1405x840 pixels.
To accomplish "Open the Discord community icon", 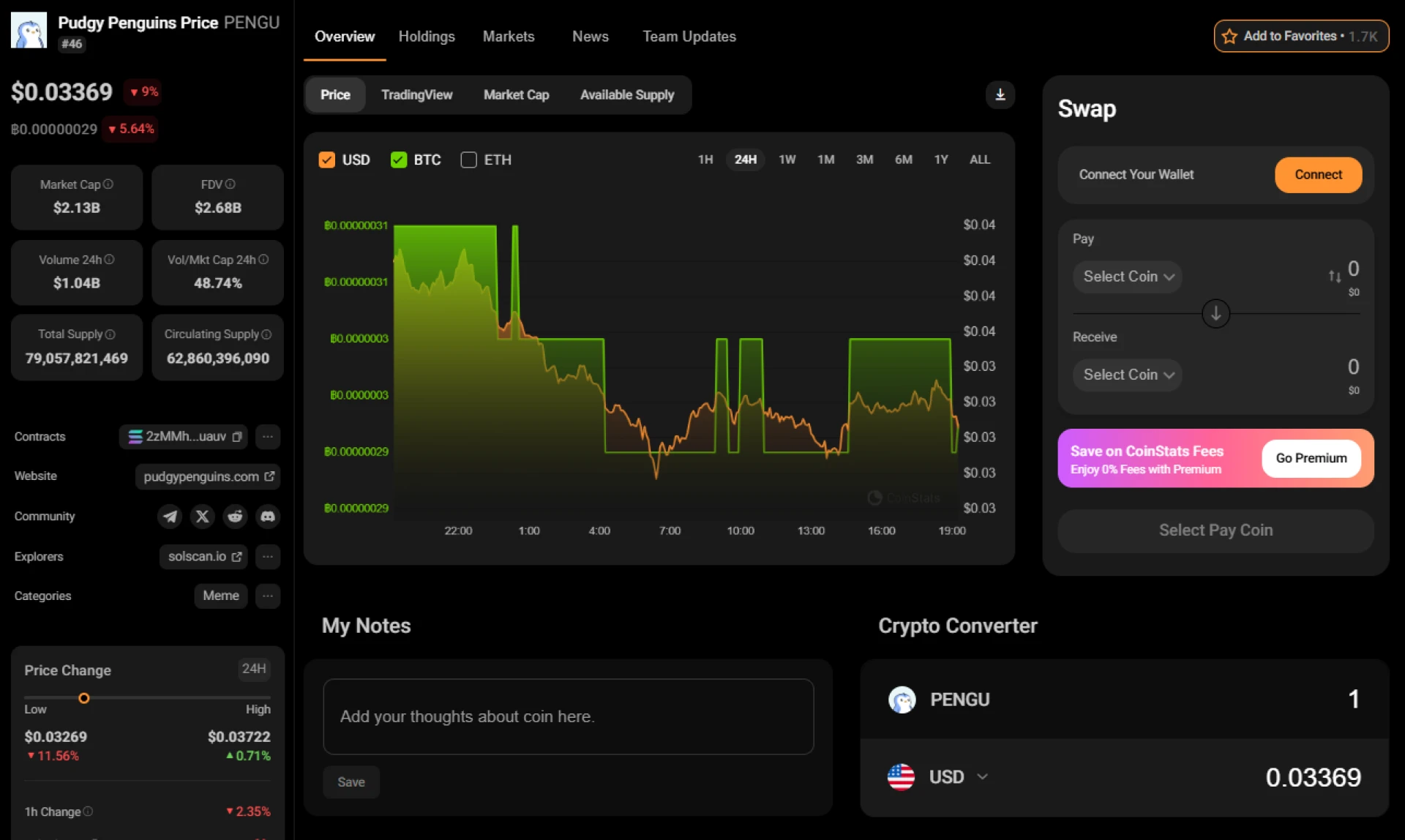I will (x=267, y=516).
